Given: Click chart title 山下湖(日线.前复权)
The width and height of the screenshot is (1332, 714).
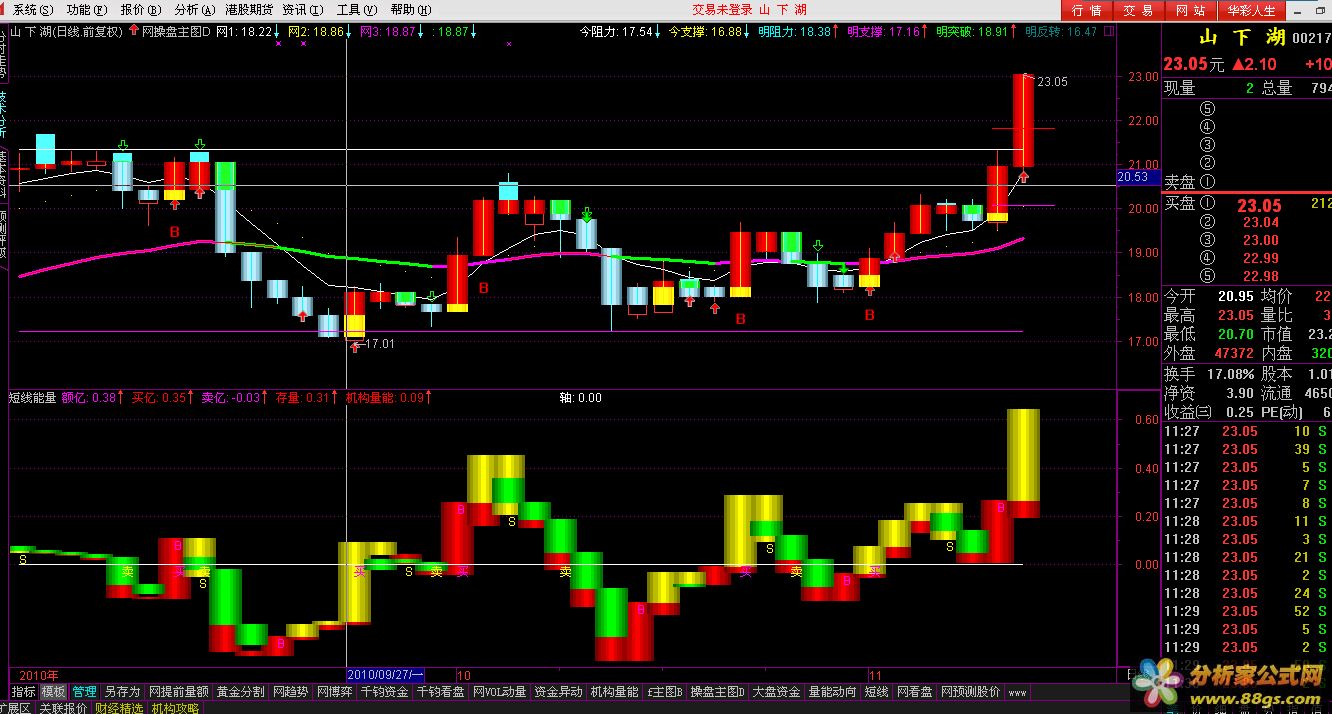Looking at the screenshot, I should point(67,31).
